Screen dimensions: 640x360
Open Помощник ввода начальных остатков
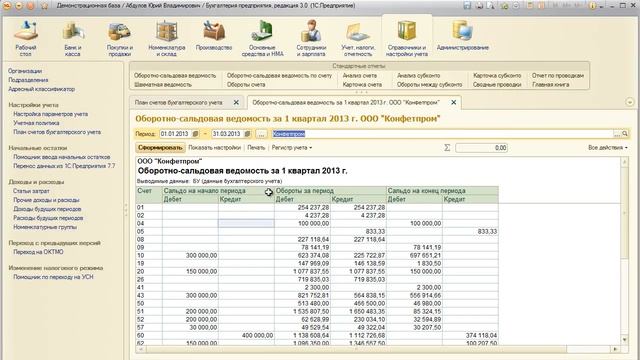click(62, 157)
